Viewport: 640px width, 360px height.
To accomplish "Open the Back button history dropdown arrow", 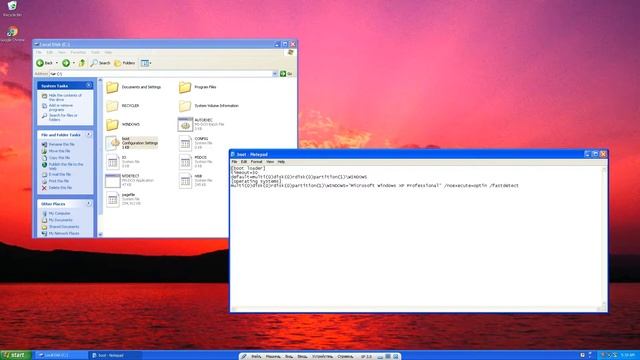I will click(57, 63).
